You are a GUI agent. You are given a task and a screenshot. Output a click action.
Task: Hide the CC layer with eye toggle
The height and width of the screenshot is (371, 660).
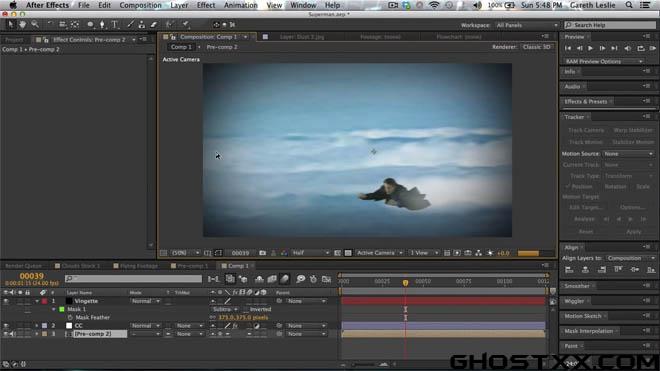6,326
